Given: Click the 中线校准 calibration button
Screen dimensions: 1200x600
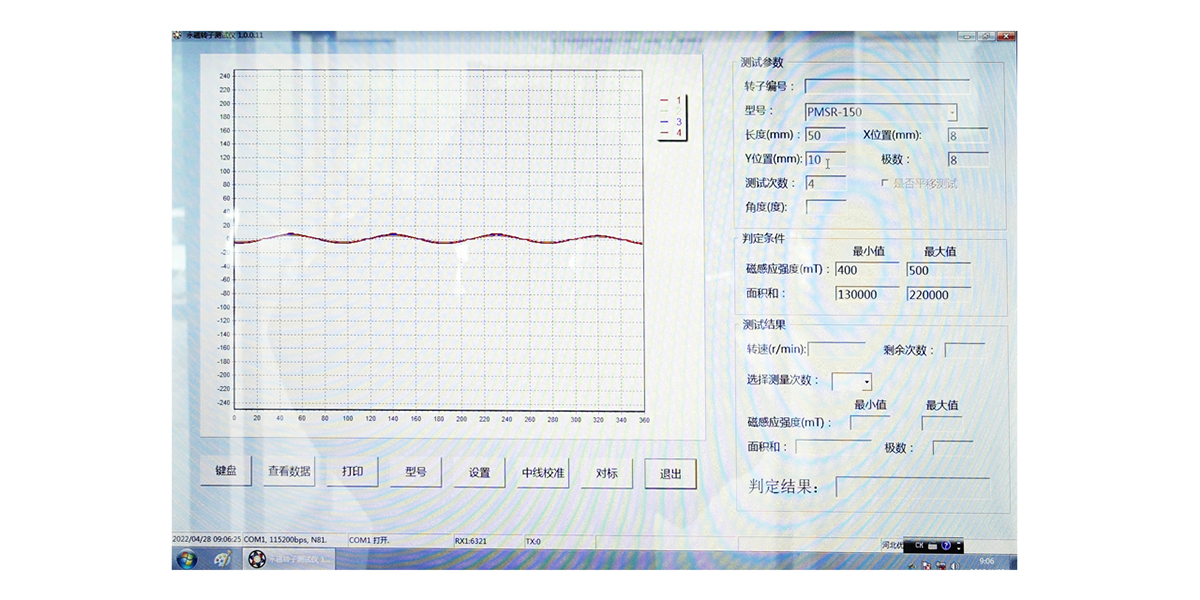Looking at the screenshot, I should pos(543,473).
